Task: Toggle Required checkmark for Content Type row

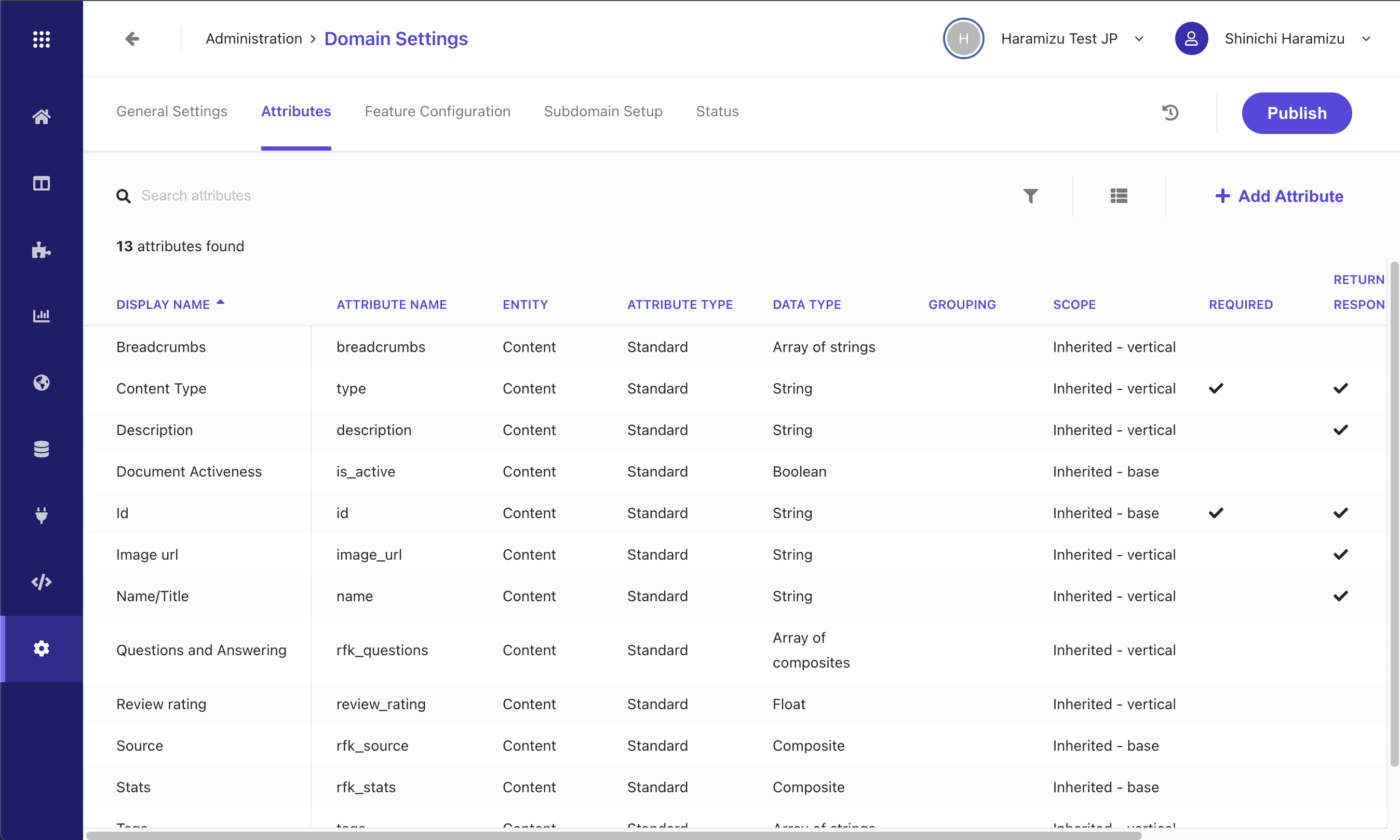Action: [1216, 388]
